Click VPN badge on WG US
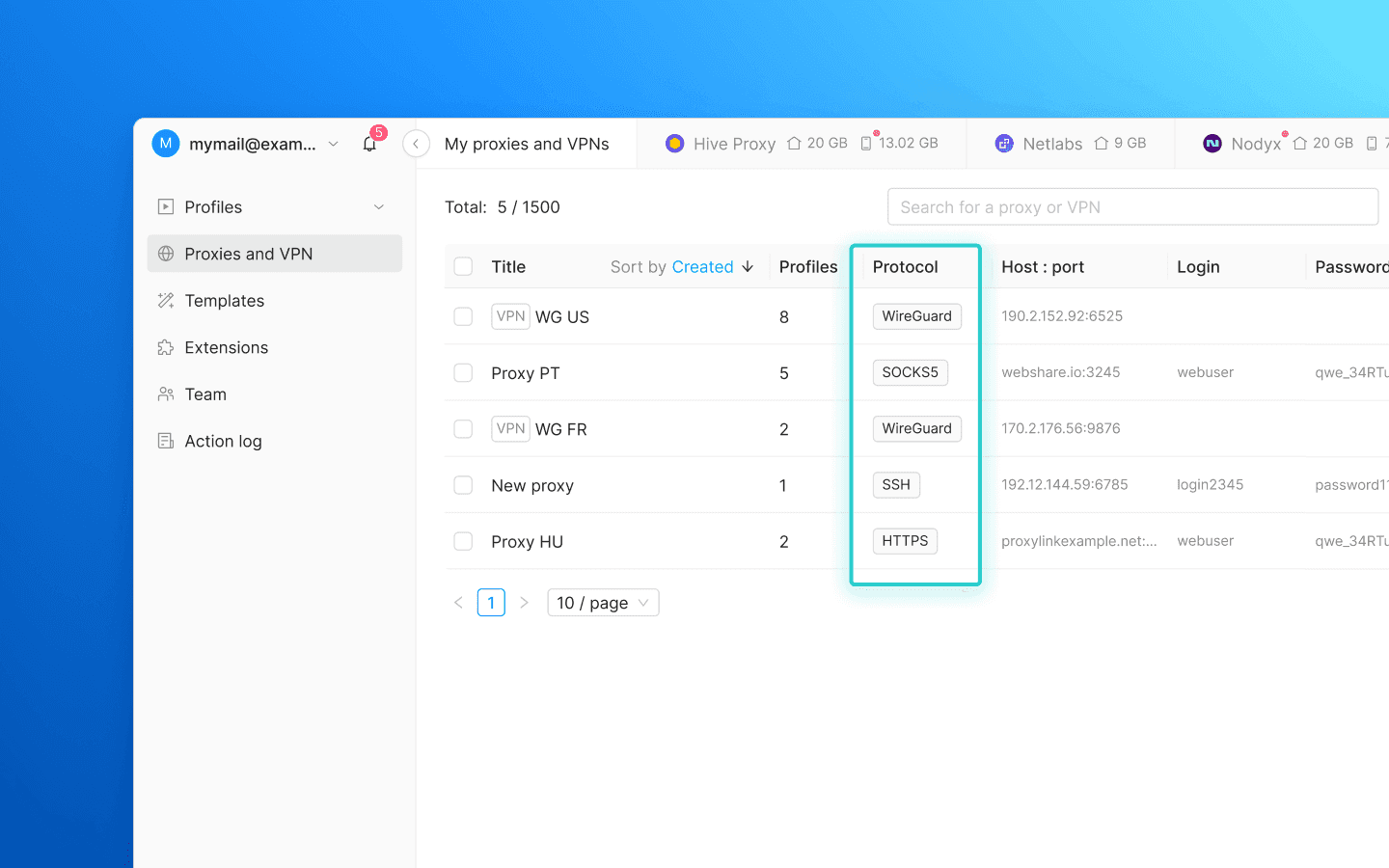1389x868 pixels. (x=510, y=316)
